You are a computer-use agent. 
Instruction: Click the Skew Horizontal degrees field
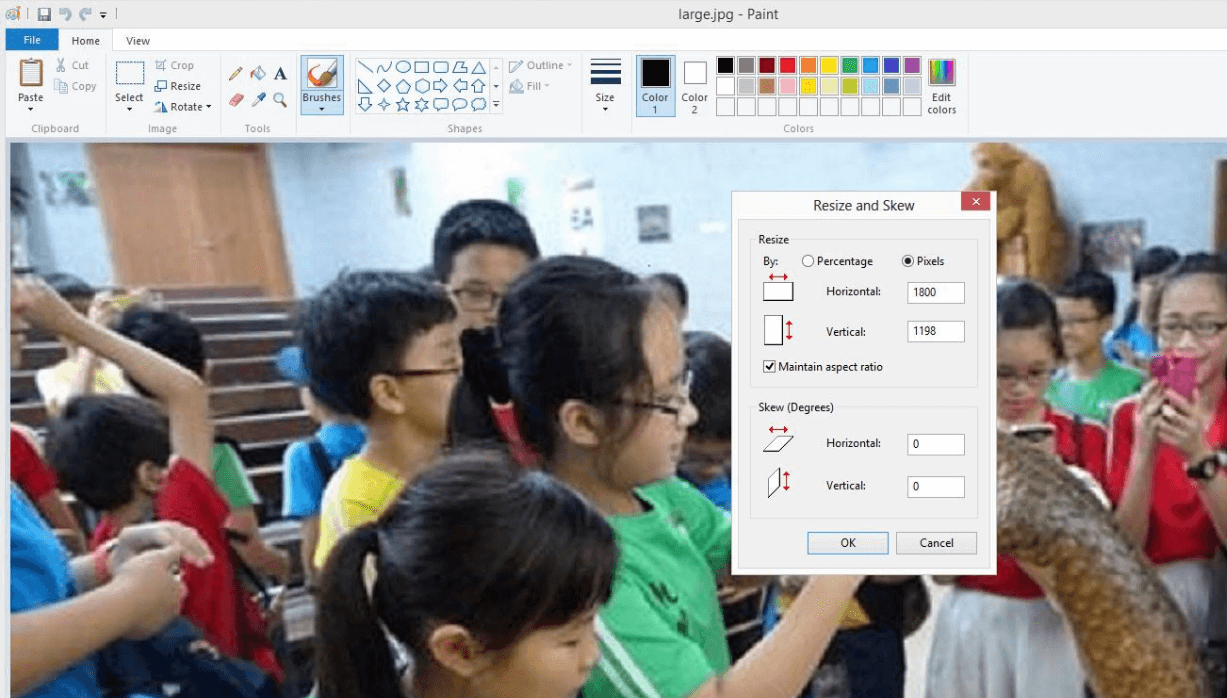pos(936,444)
